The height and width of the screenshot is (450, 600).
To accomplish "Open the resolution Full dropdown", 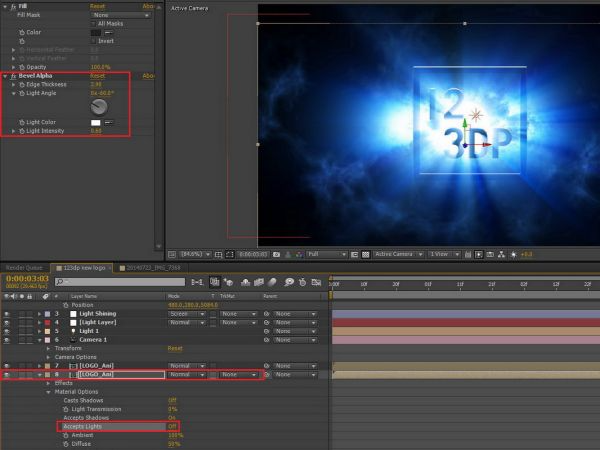I will coord(327,254).
